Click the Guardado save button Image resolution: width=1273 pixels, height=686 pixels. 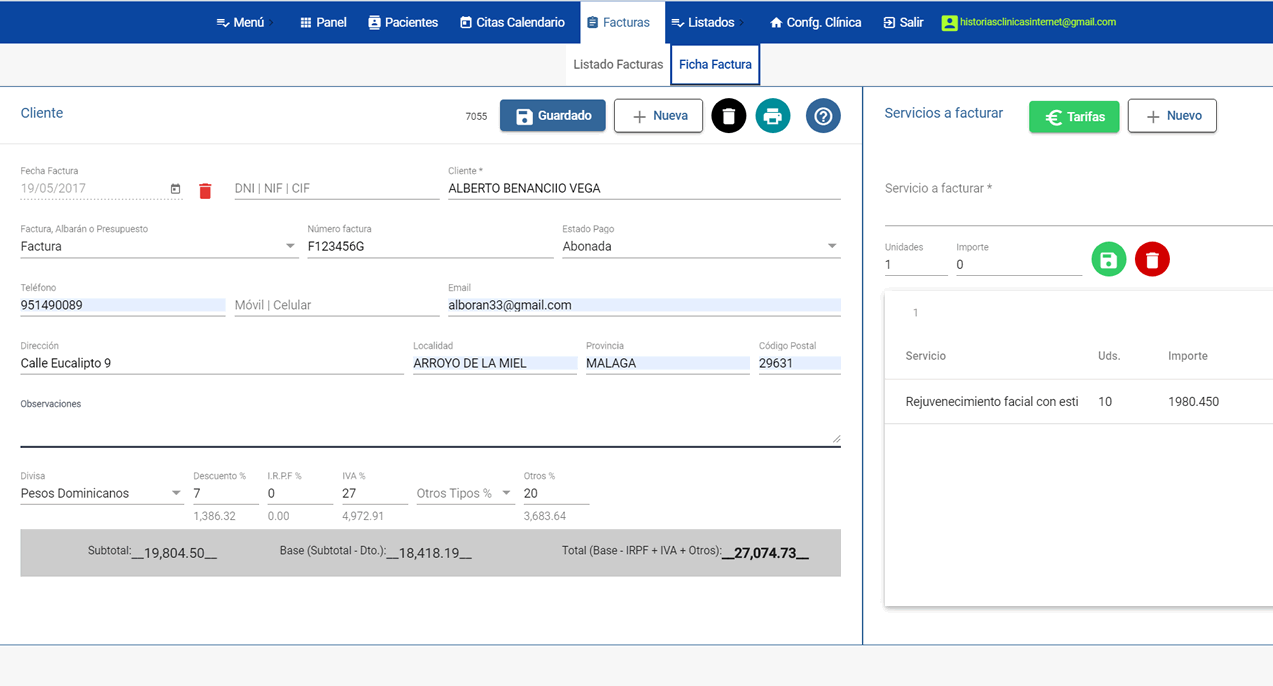(553, 116)
